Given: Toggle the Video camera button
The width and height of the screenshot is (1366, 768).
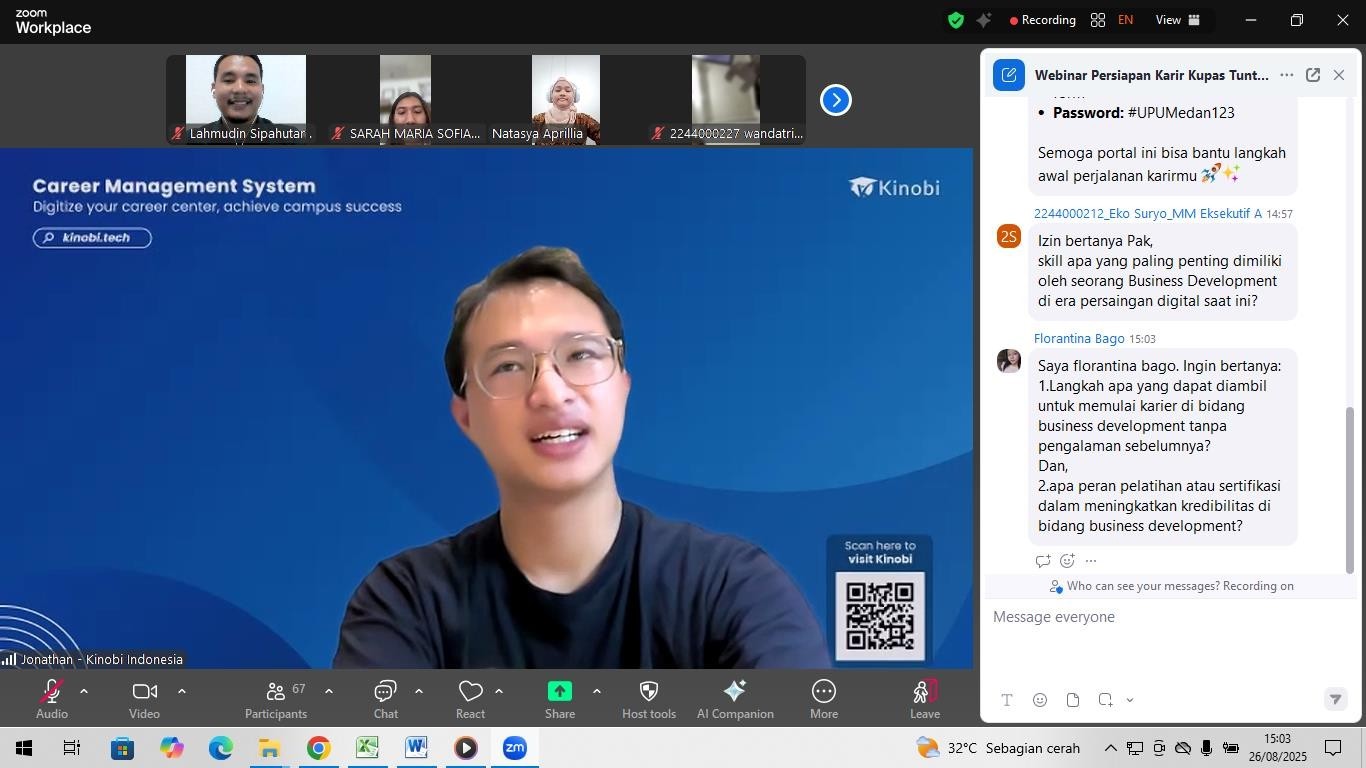Looking at the screenshot, I should pyautogui.click(x=144, y=698).
